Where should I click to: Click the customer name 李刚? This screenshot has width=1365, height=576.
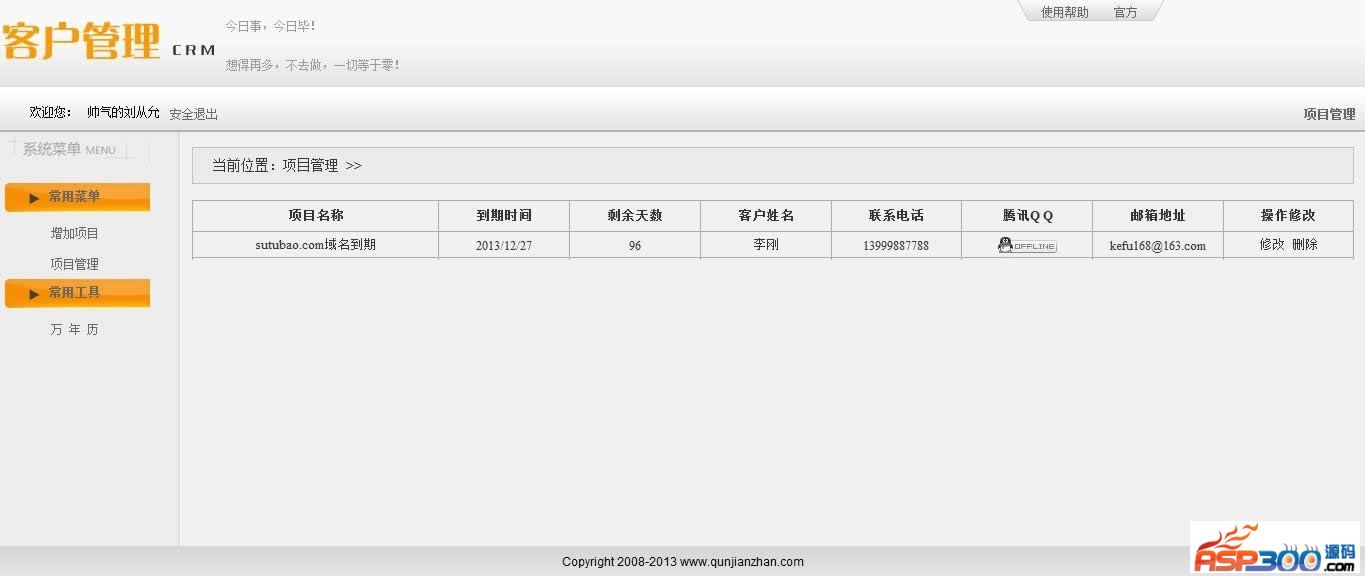[x=766, y=244]
